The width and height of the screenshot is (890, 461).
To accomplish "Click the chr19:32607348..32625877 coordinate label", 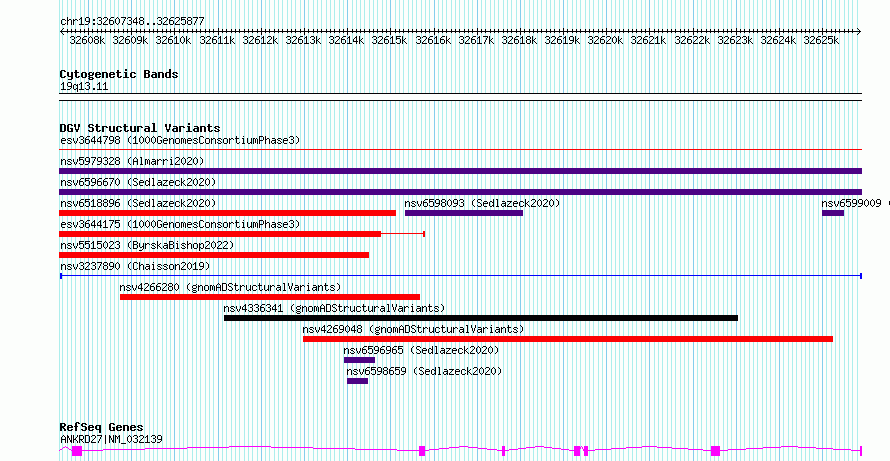I will pyautogui.click(x=132, y=21).
